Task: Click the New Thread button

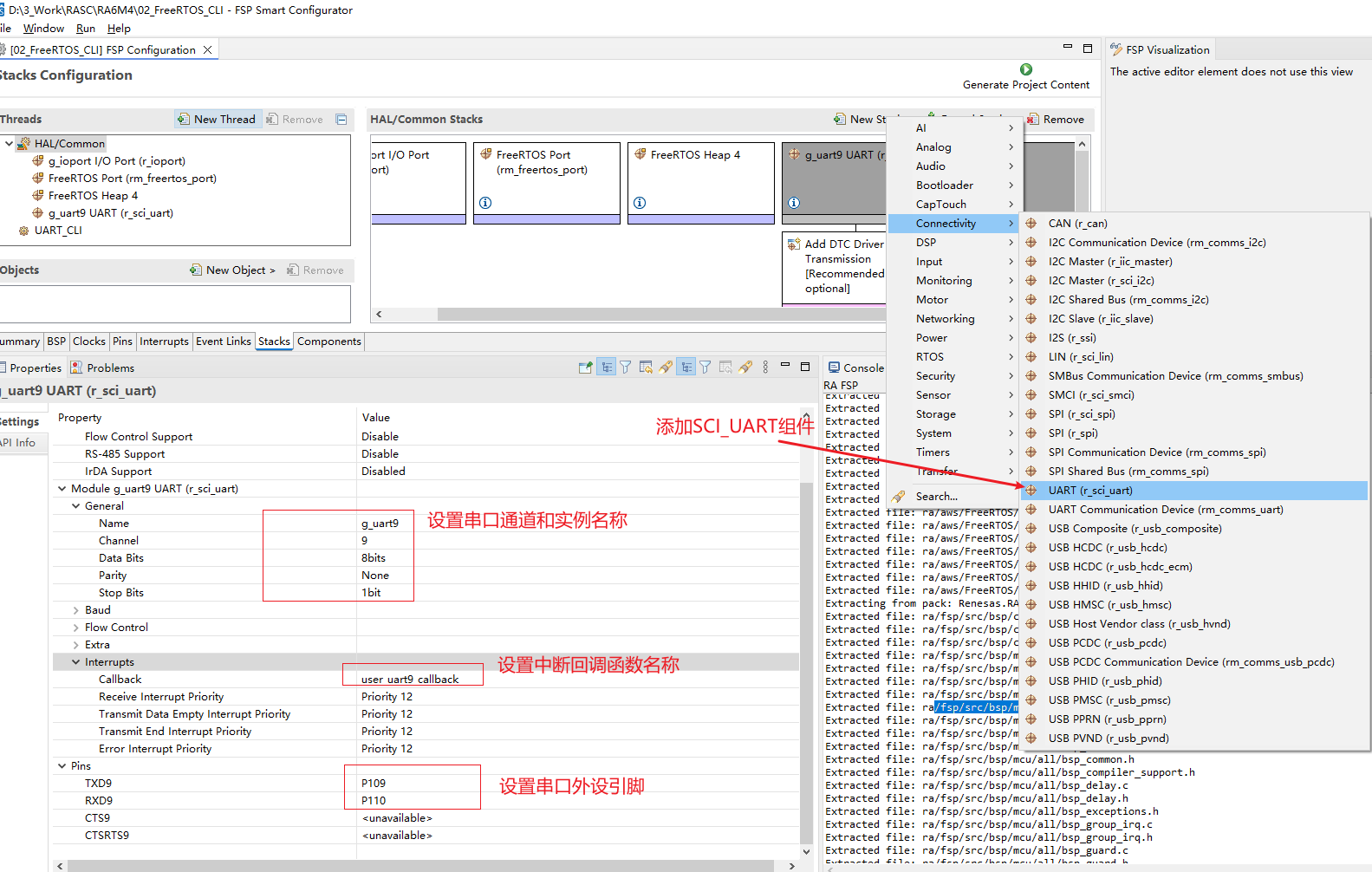Action: (x=217, y=119)
